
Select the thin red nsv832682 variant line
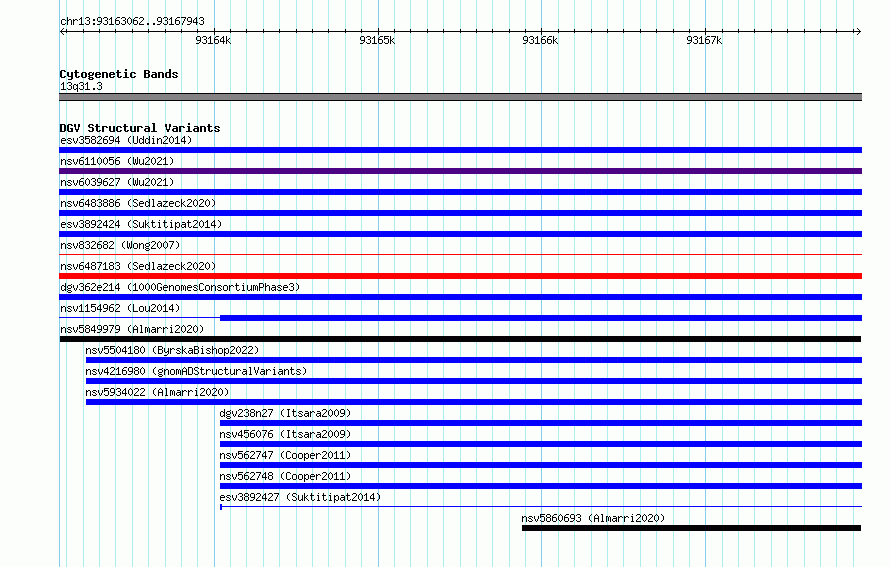coord(460,254)
